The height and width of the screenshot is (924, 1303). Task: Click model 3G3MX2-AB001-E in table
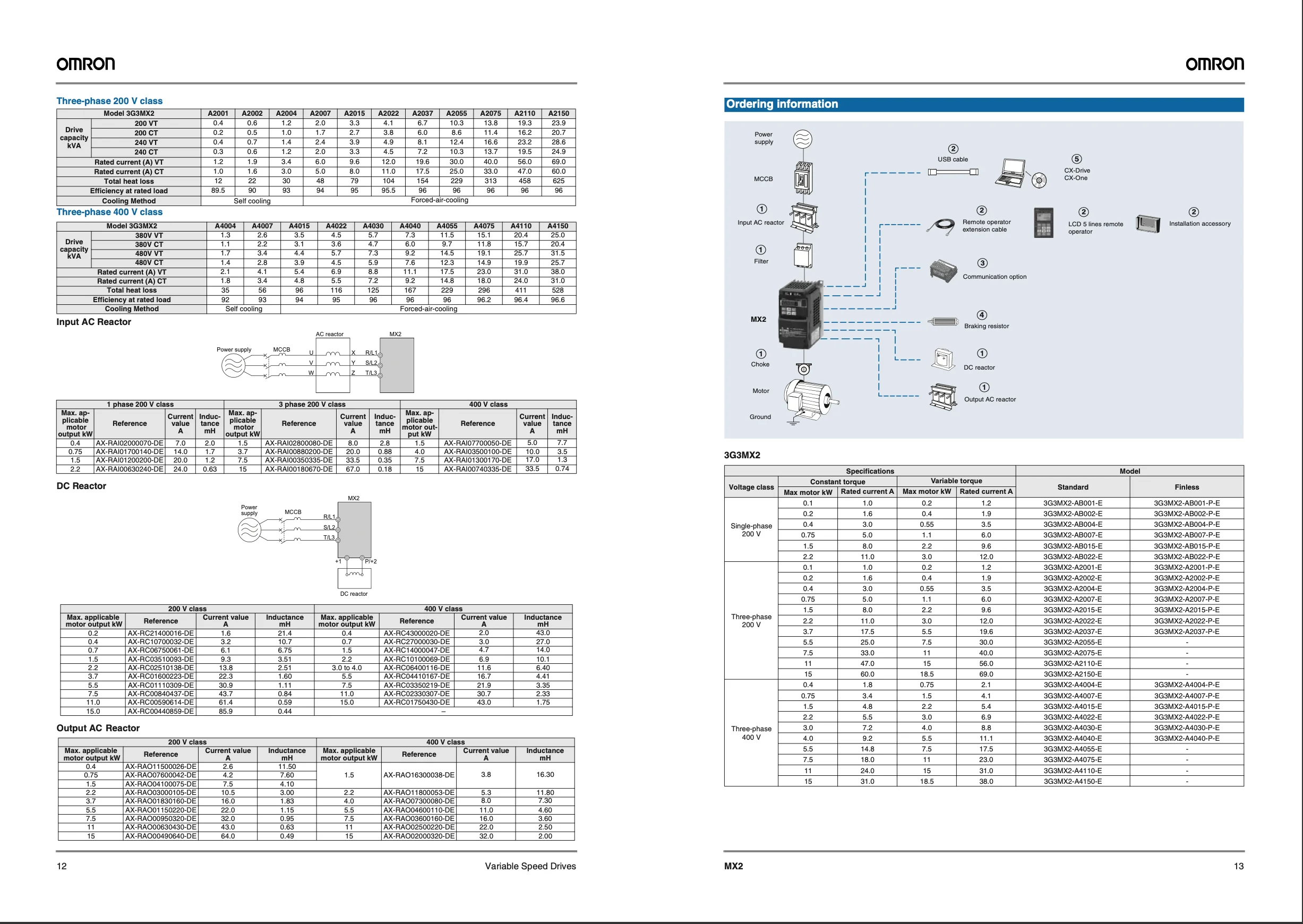tap(1072, 503)
